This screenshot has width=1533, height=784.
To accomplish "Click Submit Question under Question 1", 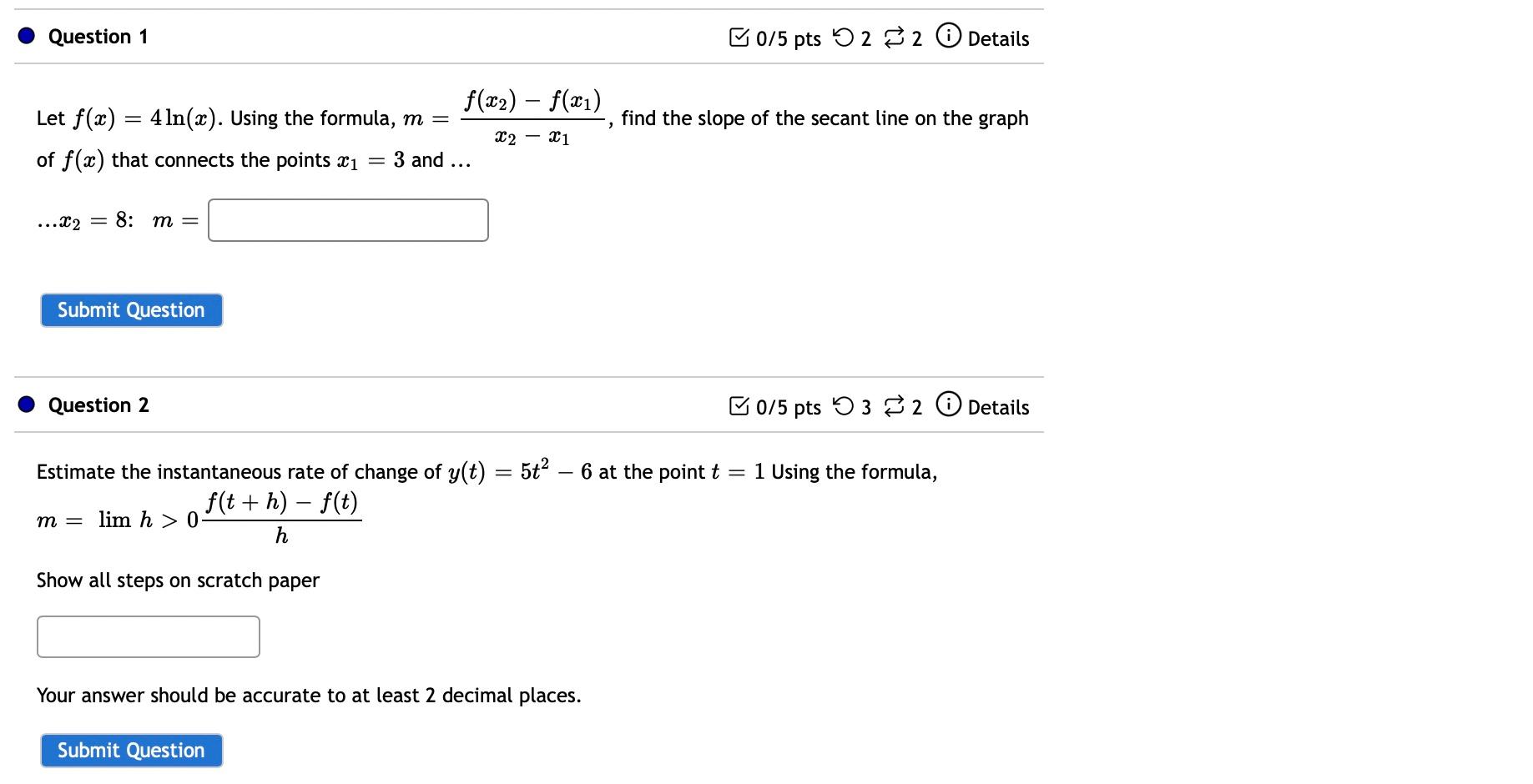I will pos(130,309).
